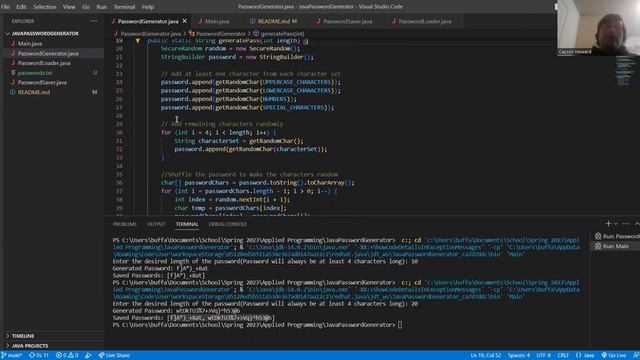Click the Run: Main gear icon
The width and height of the screenshot is (640, 360).
[598, 246]
